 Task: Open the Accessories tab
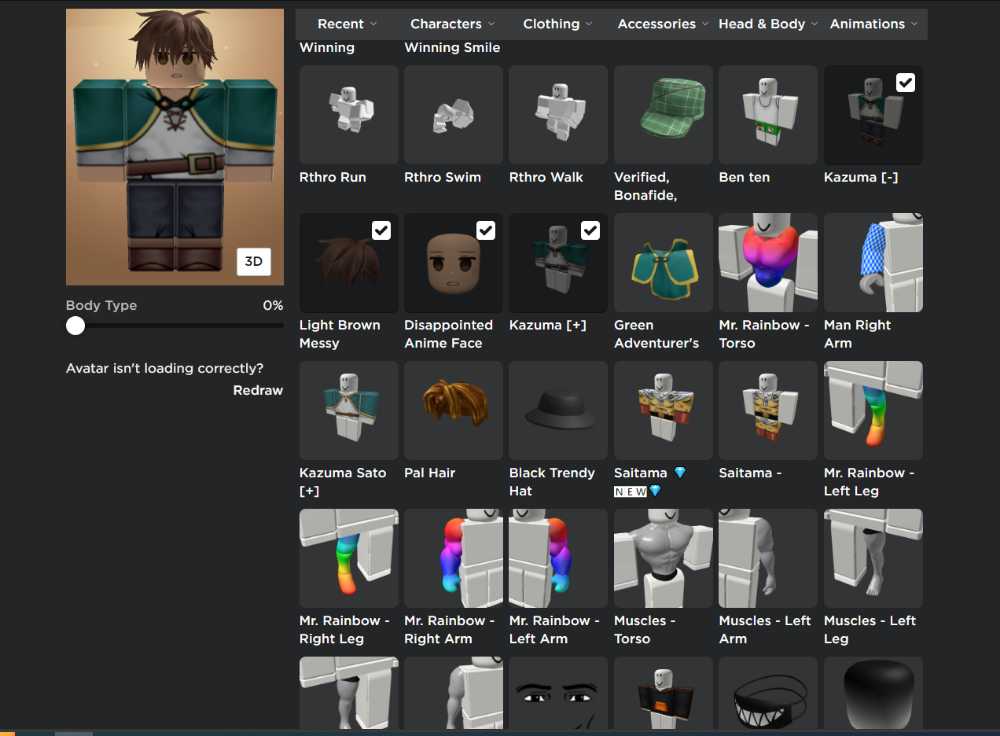656,24
